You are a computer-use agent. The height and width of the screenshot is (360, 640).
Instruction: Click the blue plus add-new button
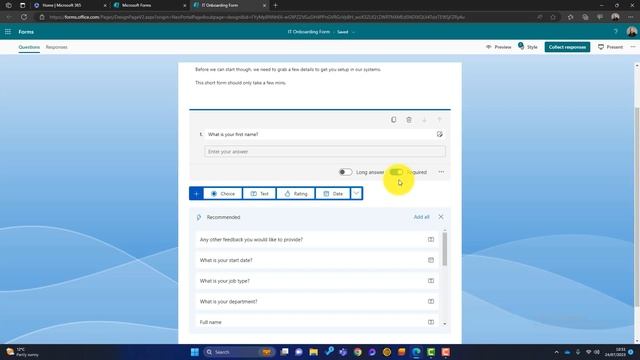[196, 193]
